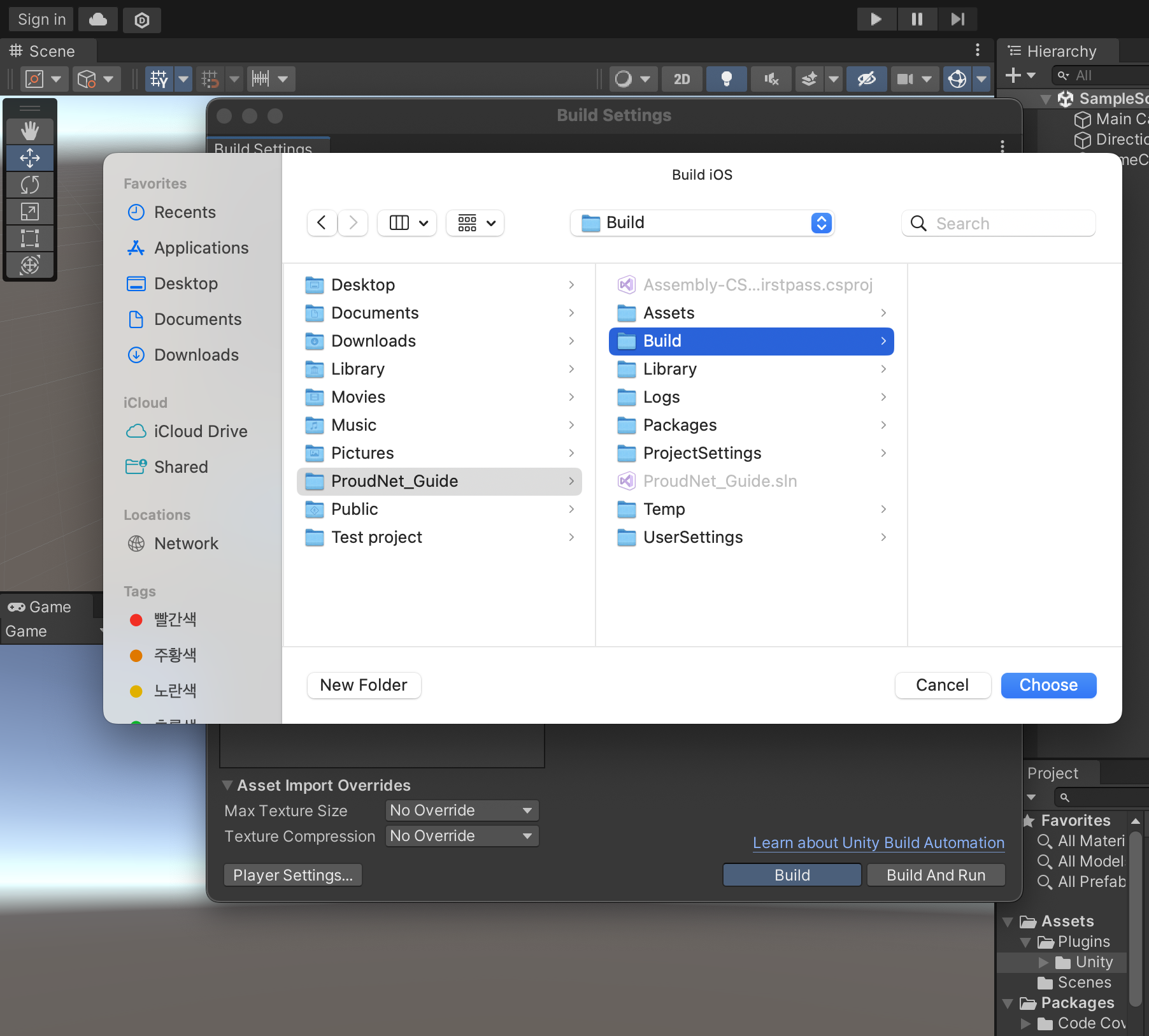Toggle scene lighting bulb

(x=726, y=79)
